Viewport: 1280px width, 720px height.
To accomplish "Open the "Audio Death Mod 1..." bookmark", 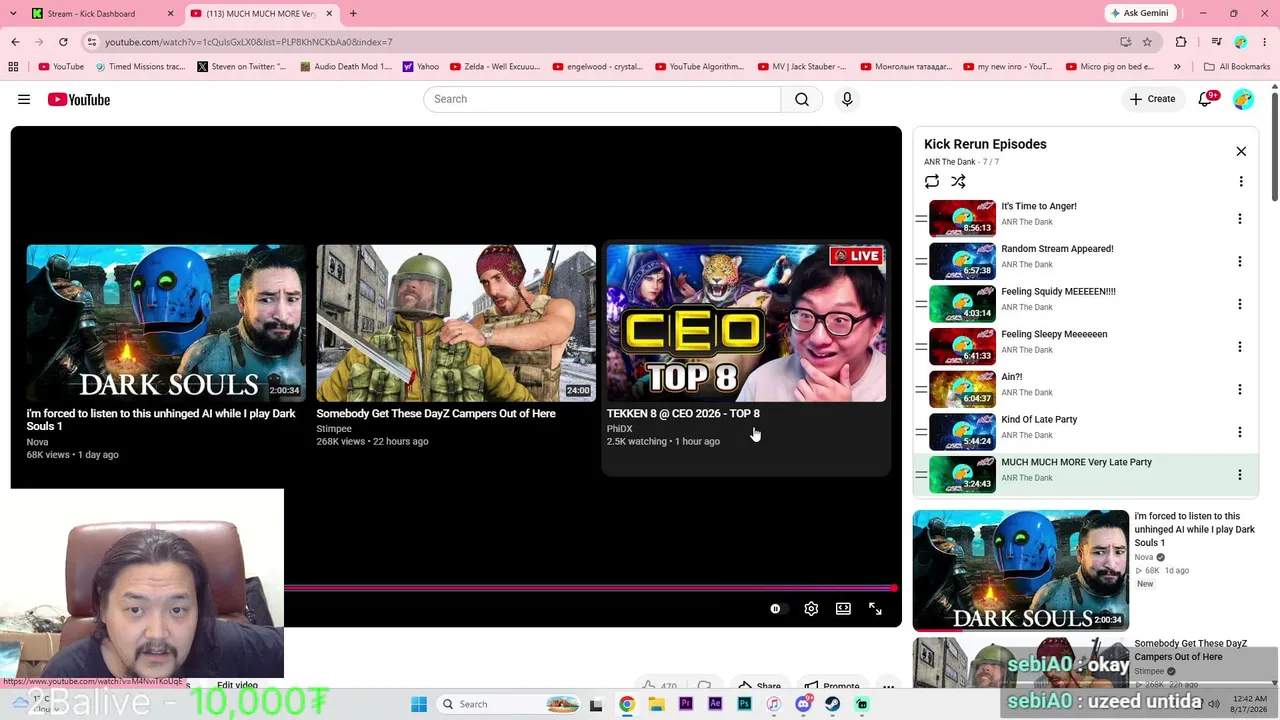I will tap(345, 67).
